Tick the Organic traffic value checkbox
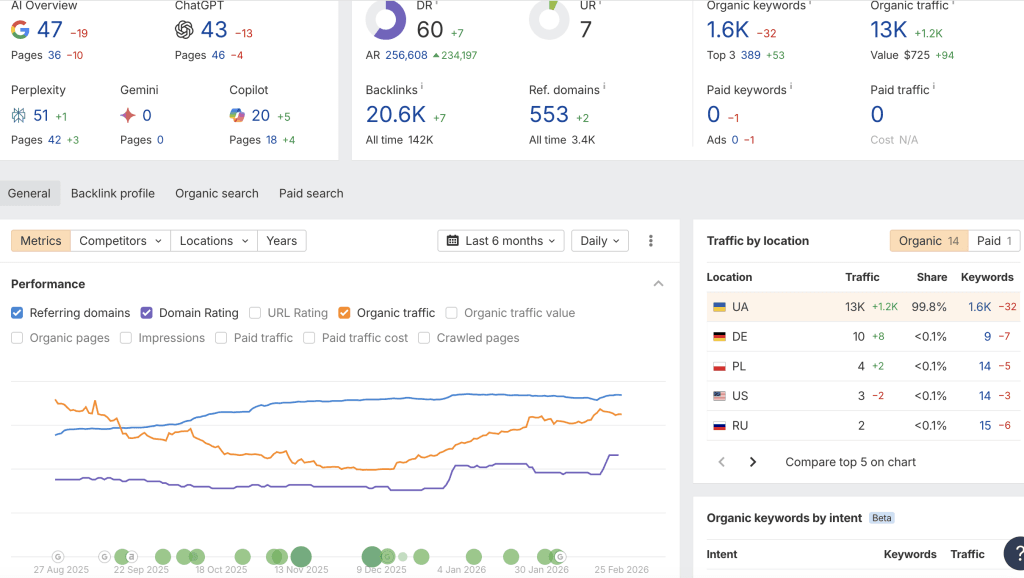The height and width of the screenshot is (578, 1024). point(451,313)
